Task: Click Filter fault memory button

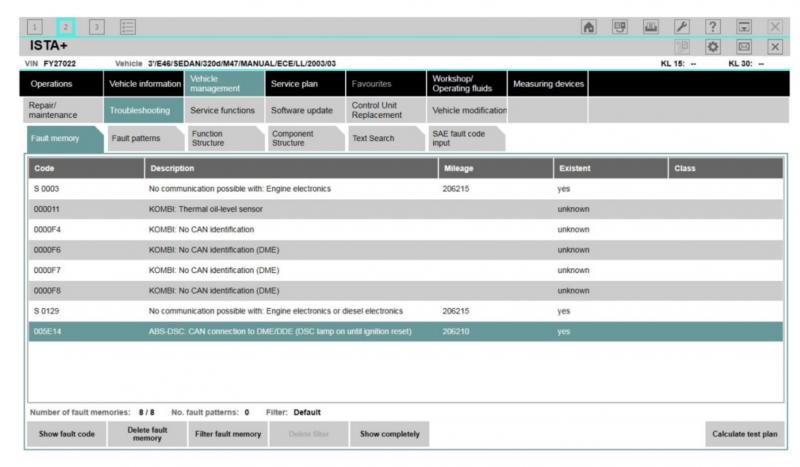Action: tap(228, 434)
